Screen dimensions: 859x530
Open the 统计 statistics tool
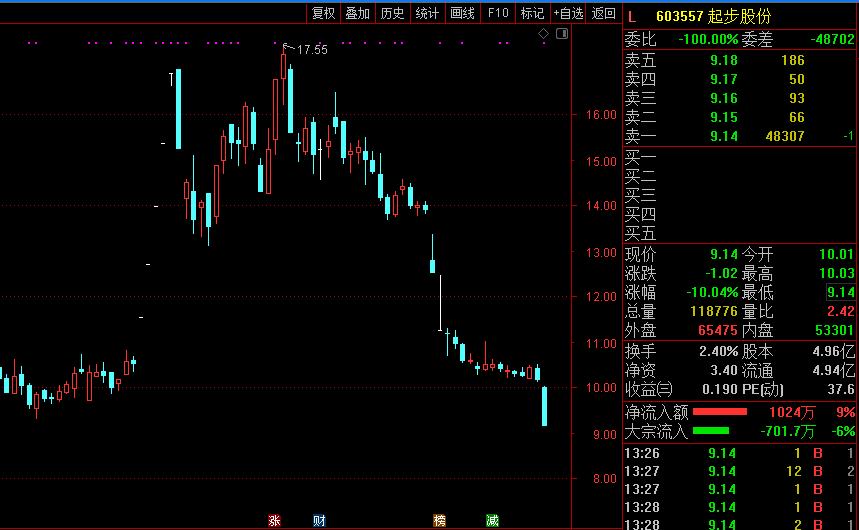427,13
